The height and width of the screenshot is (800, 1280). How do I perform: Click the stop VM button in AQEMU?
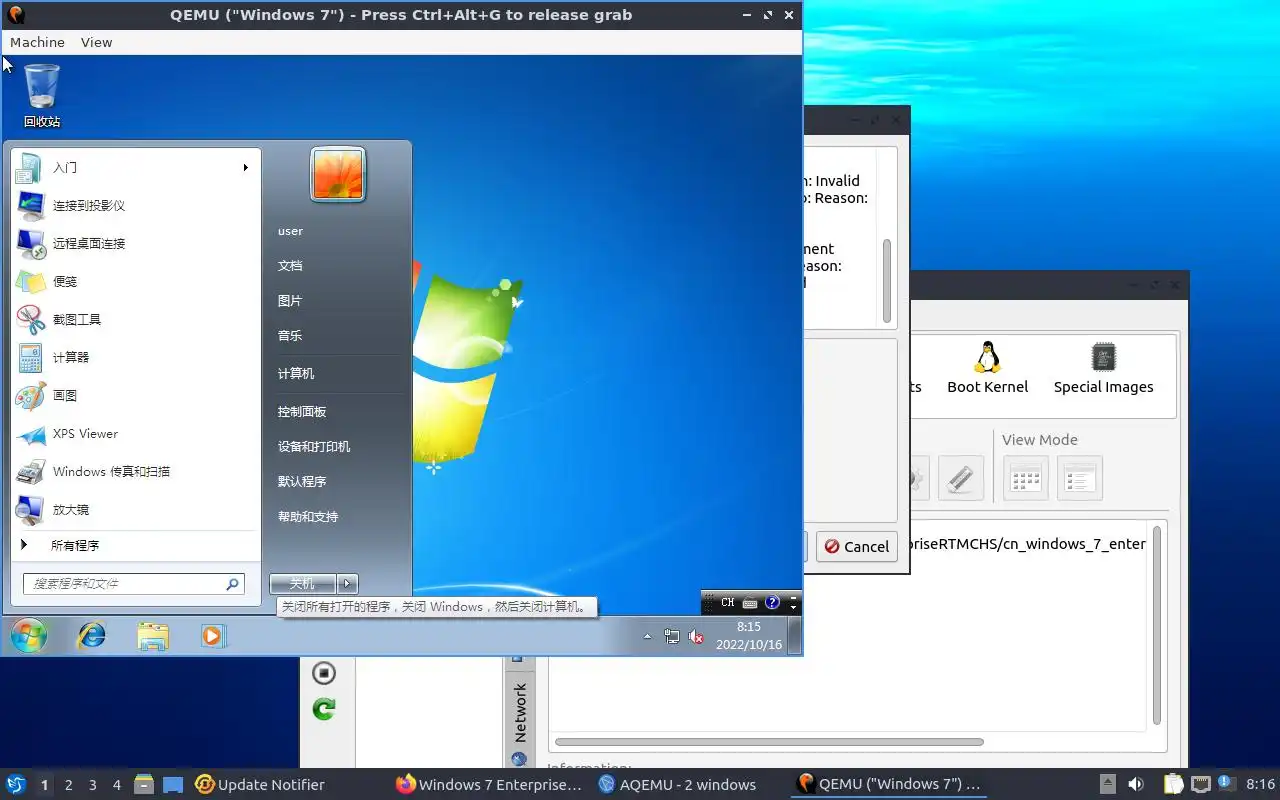point(324,672)
